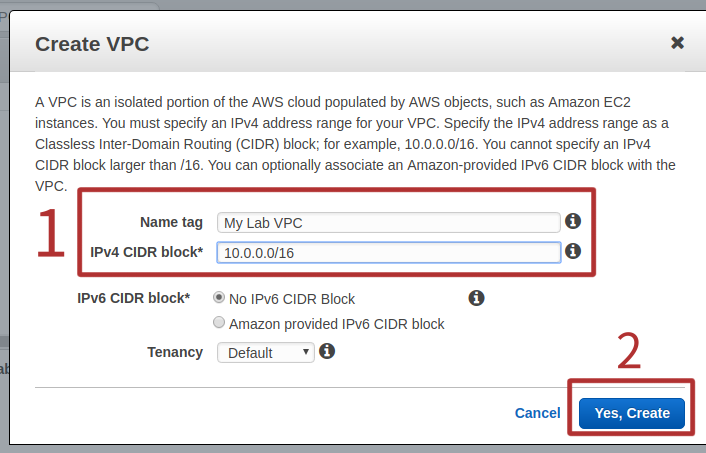Click the "IPv4 CIDR block*" field label

[x=146, y=253]
